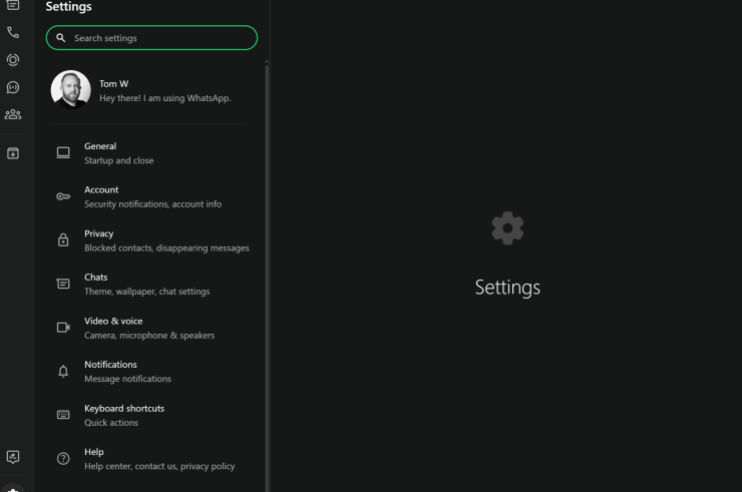Click the laptop icon beside General
Image resolution: width=742 pixels, height=492 pixels.
pos(63,153)
